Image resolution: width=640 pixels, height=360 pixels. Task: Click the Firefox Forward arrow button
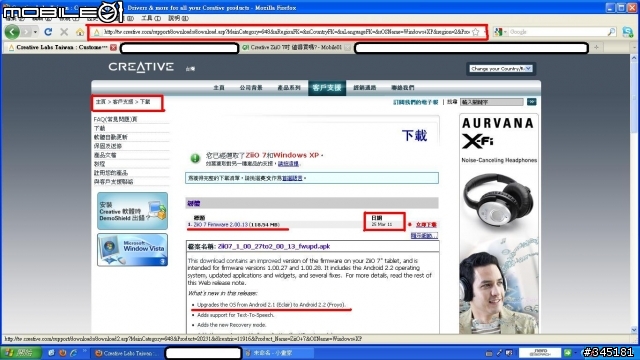pyautogui.click(x=27, y=32)
